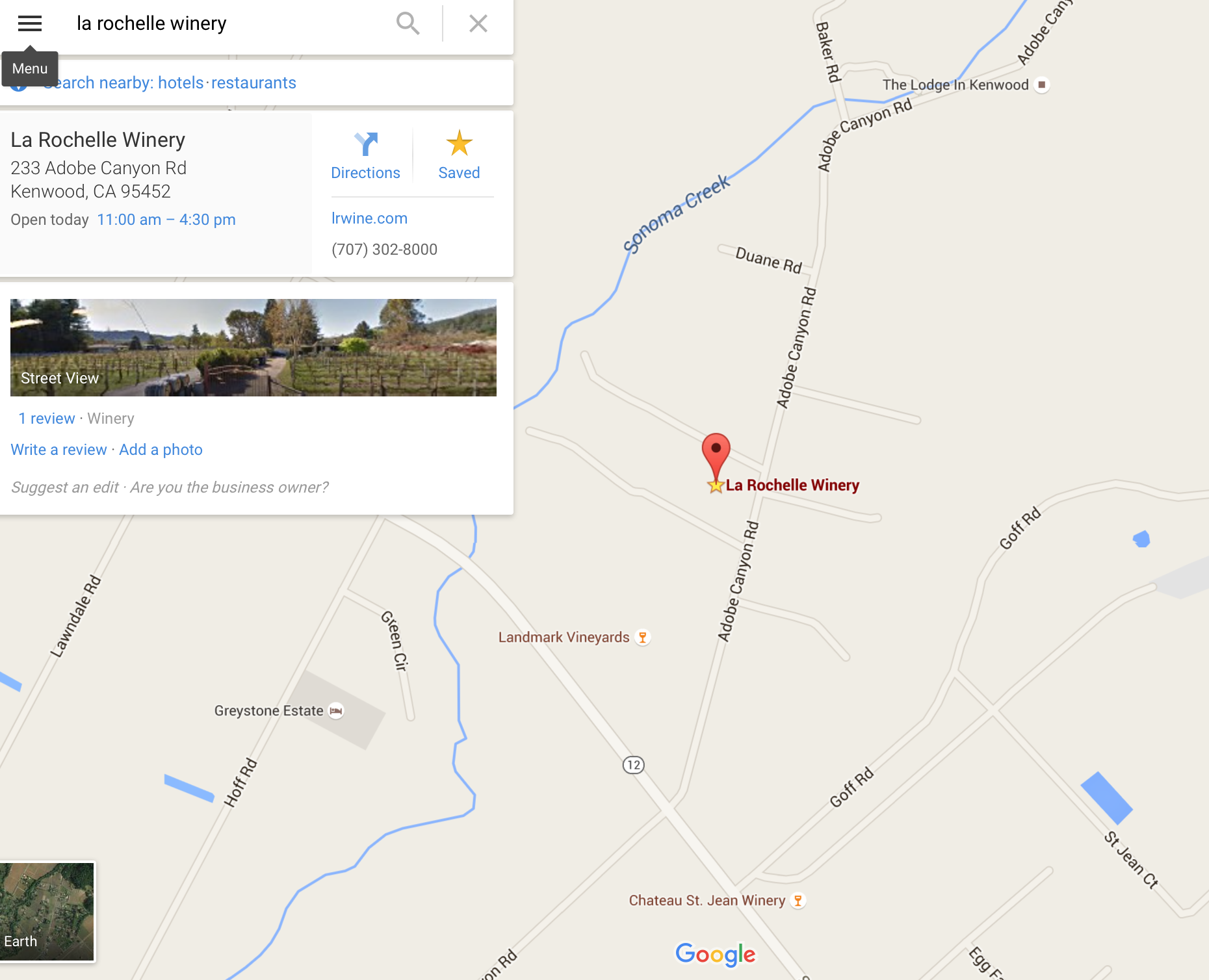Open lrwine.com website link
Viewport: 1209px width, 980px height.
click(x=369, y=218)
